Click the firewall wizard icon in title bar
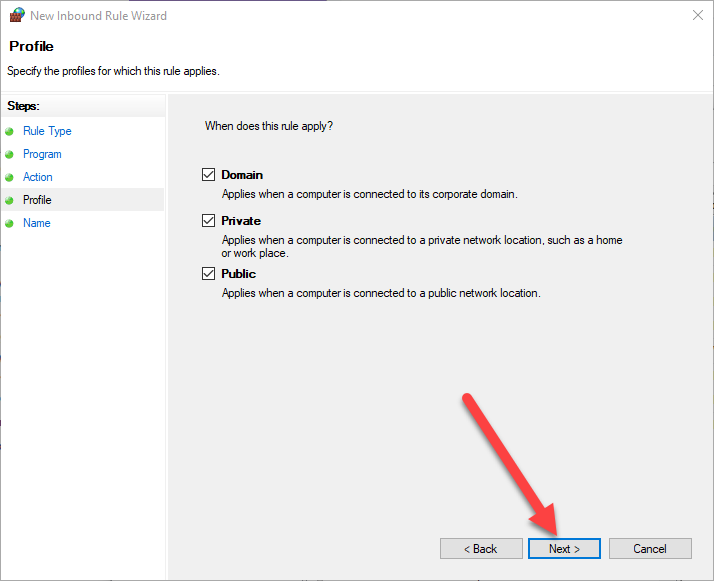 (17, 16)
